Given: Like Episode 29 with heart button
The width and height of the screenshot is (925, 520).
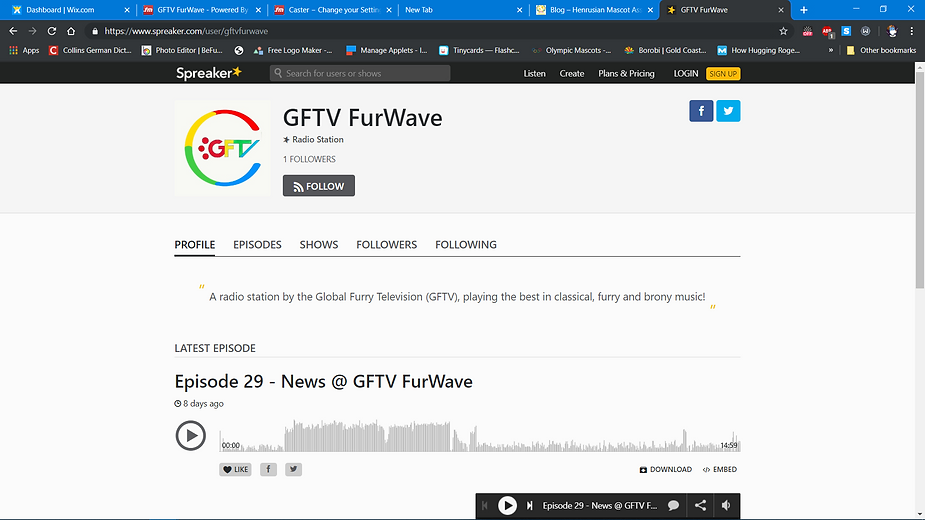Looking at the screenshot, I should coord(235,469).
